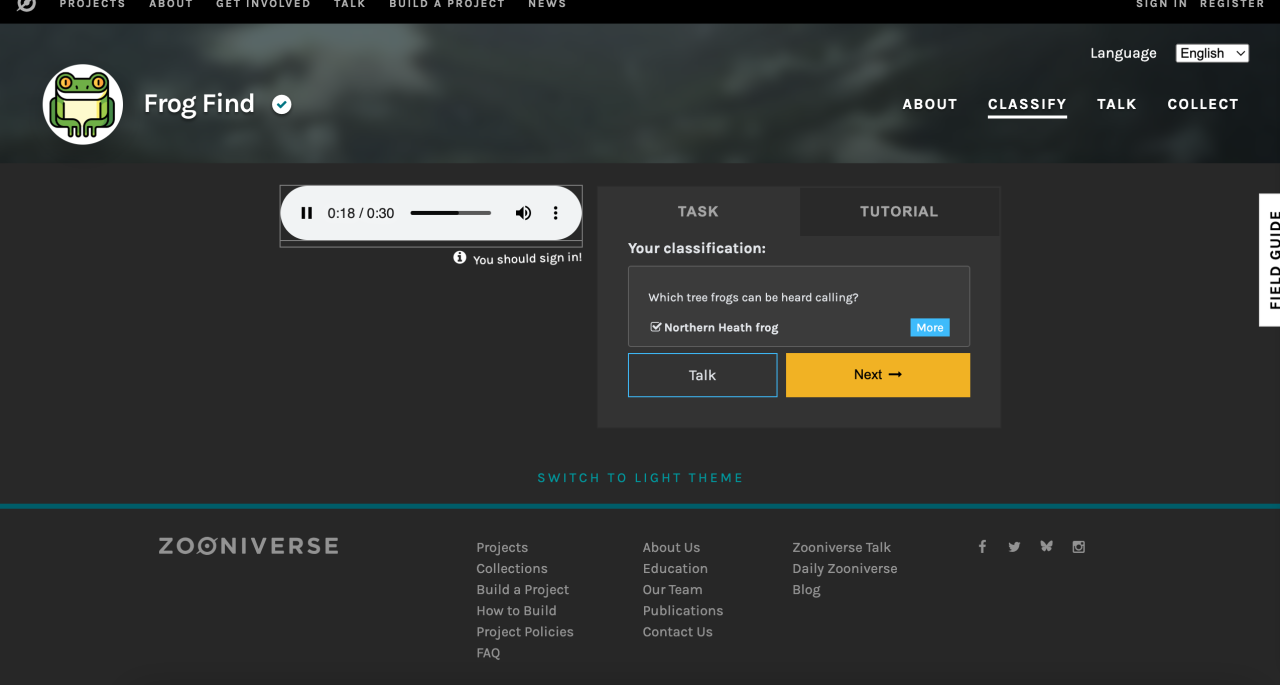Click the Zooniverse logo icon in top bar
Viewport: 1280px width, 685px height.
pyautogui.click(x=27, y=5)
